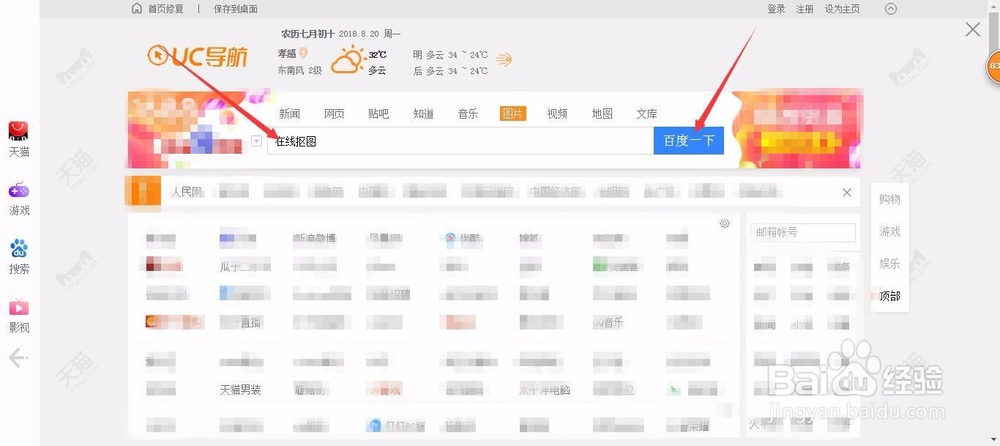Click the 设为主页 link

(842, 9)
